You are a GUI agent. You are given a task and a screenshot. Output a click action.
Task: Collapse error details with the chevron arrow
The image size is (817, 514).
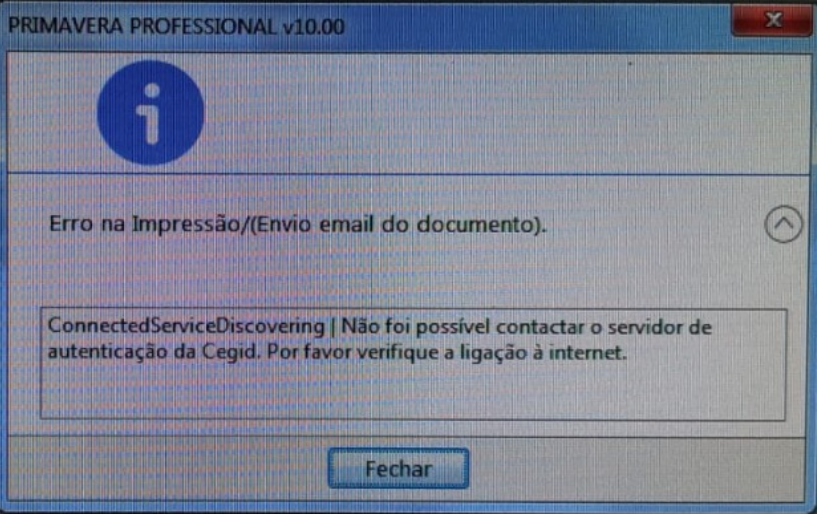click(x=783, y=224)
